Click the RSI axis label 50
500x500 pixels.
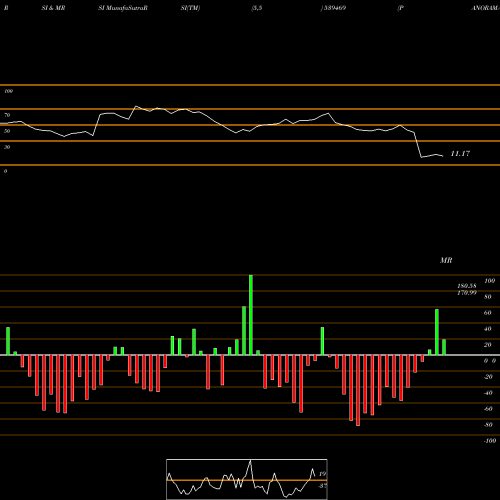(7, 131)
